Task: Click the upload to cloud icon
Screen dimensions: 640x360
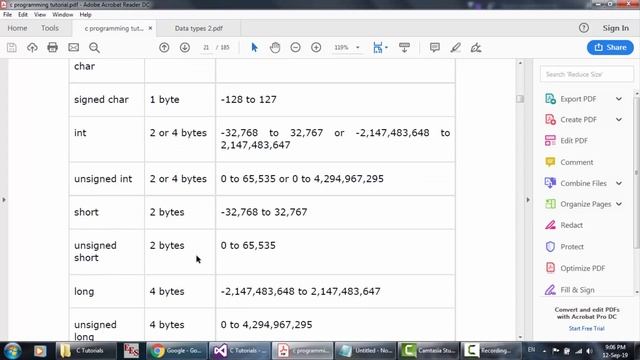Action: coord(32,47)
